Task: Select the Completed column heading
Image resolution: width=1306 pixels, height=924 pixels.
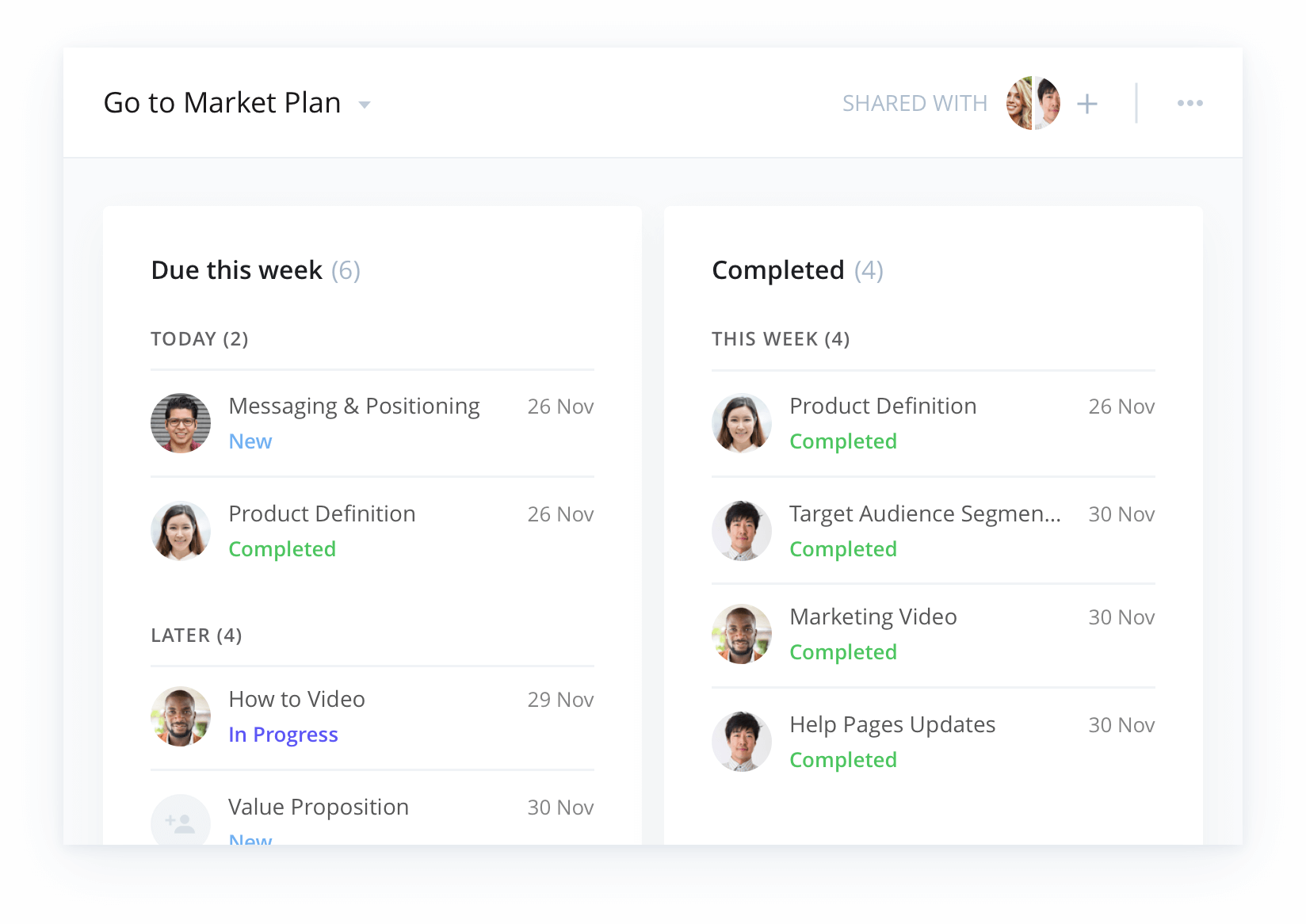Action: (777, 270)
